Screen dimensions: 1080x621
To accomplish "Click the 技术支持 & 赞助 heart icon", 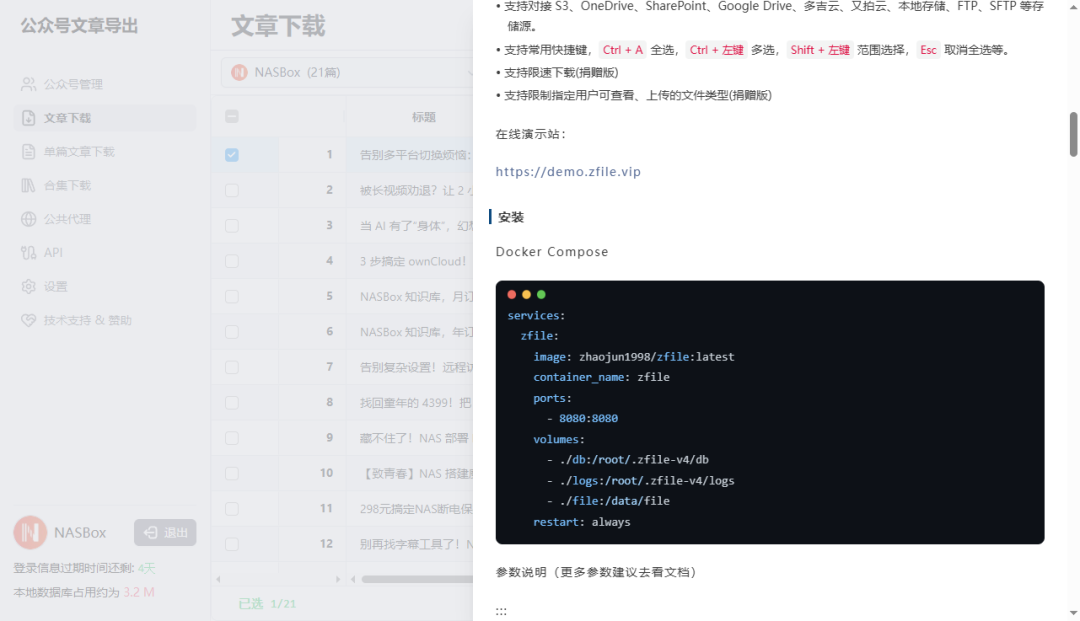I will 29,321.
